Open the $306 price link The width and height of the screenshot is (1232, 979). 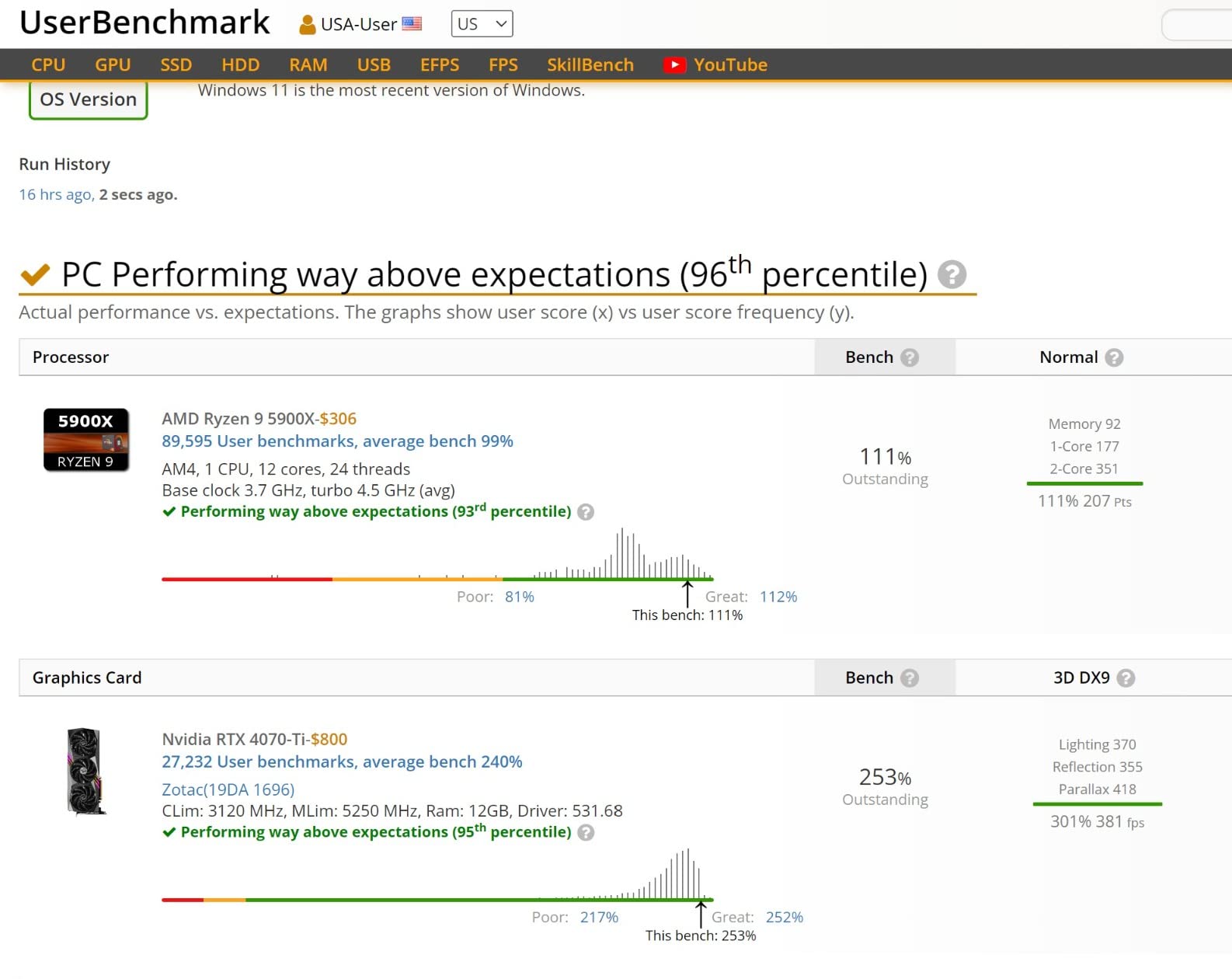click(x=338, y=419)
